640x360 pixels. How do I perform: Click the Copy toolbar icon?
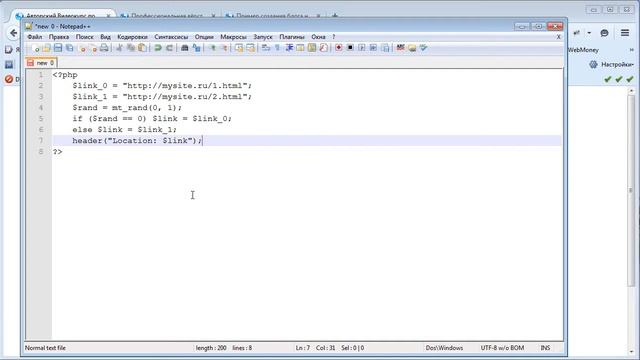(x=131, y=48)
